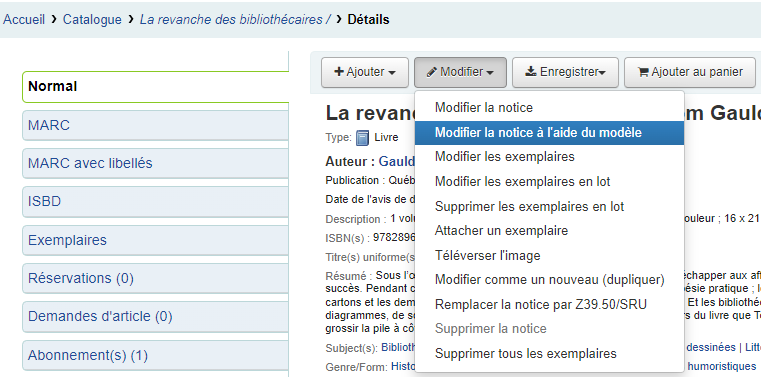Open the Enregistrer dropdown caret
The width and height of the screenshot is (761, 377).
pyautogui.click(x=602, y=73)
